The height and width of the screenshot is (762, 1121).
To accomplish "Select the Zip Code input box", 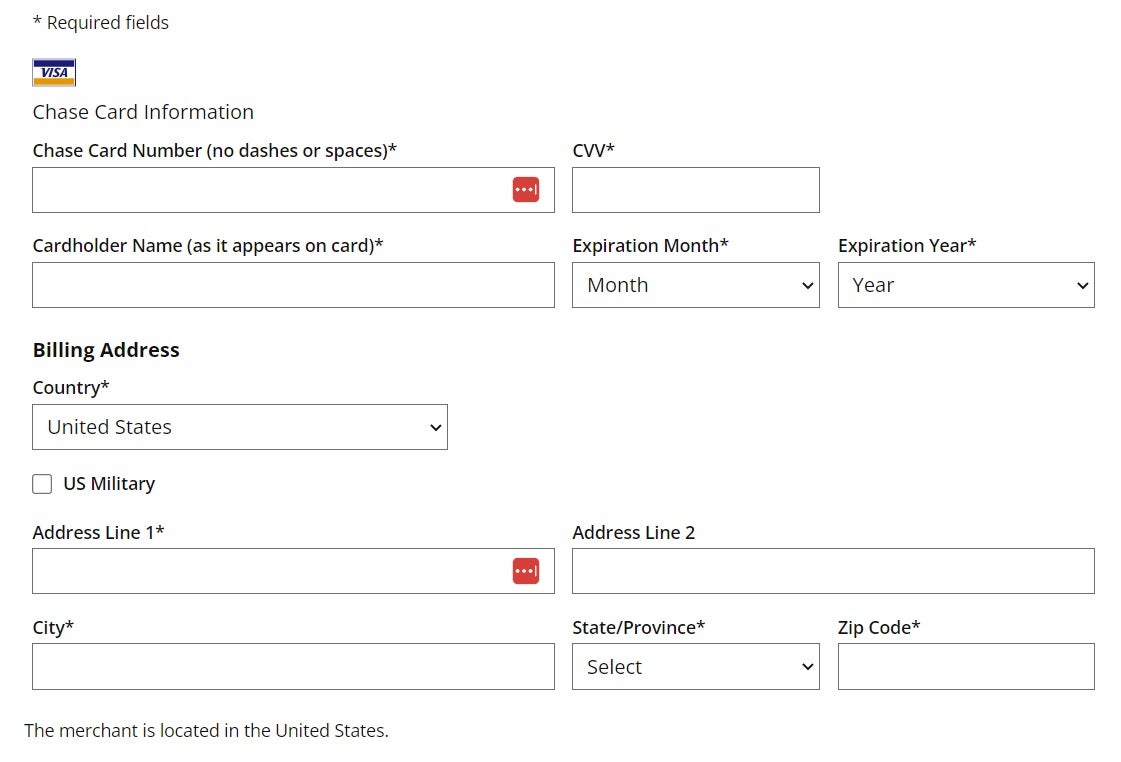I will pyautogui.click(x=965, y=667).
